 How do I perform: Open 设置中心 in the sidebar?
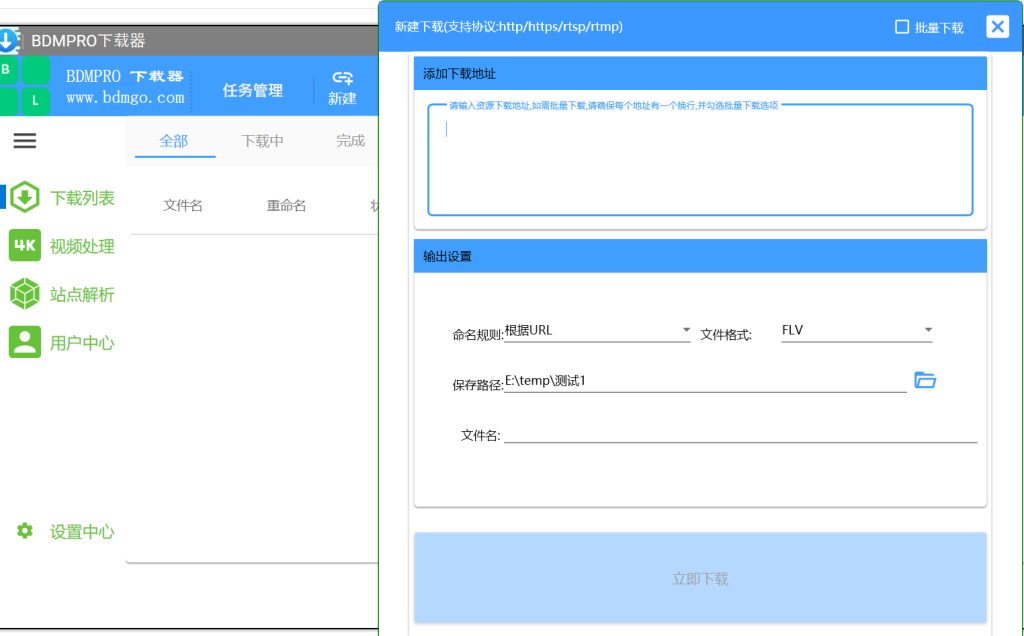82,532
